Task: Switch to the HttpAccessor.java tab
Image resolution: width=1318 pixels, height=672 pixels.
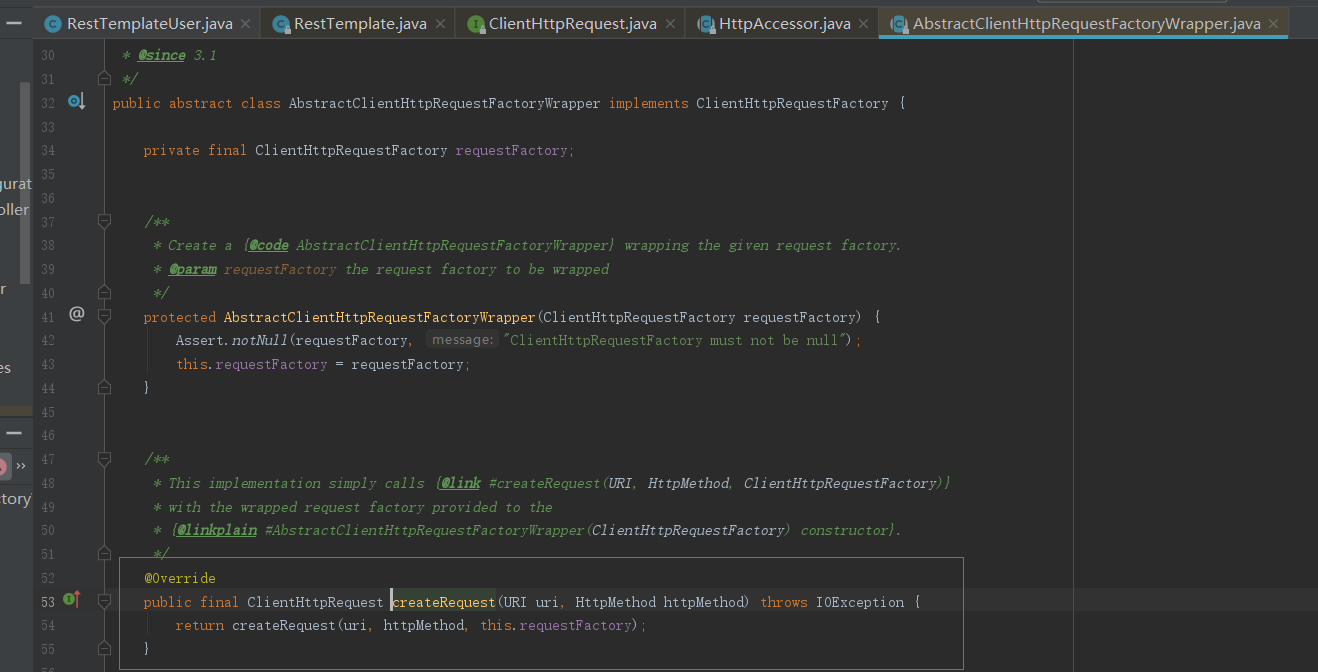Action: (784, 24)
